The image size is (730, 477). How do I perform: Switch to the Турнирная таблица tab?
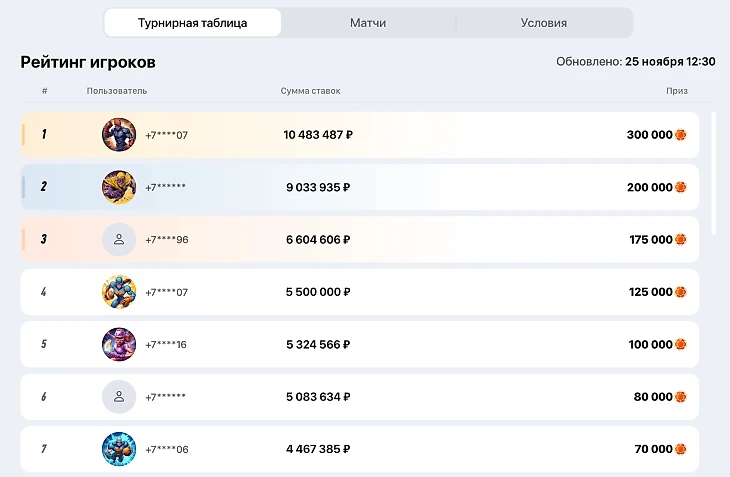pos(192,23)
